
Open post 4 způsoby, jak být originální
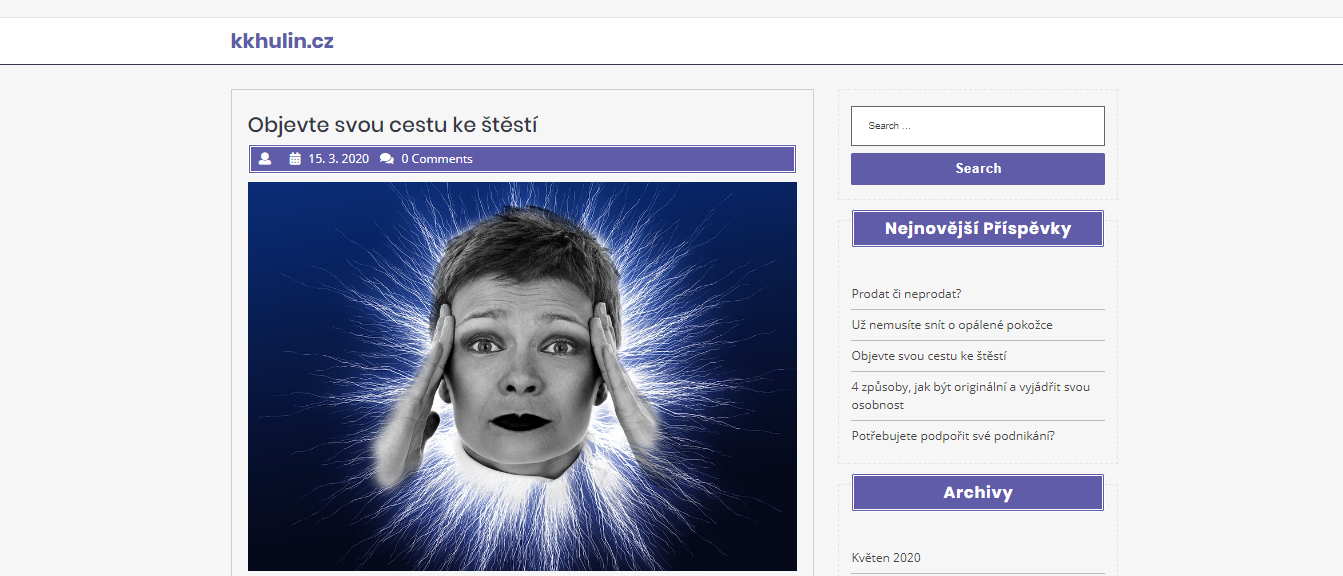(971, 395)
